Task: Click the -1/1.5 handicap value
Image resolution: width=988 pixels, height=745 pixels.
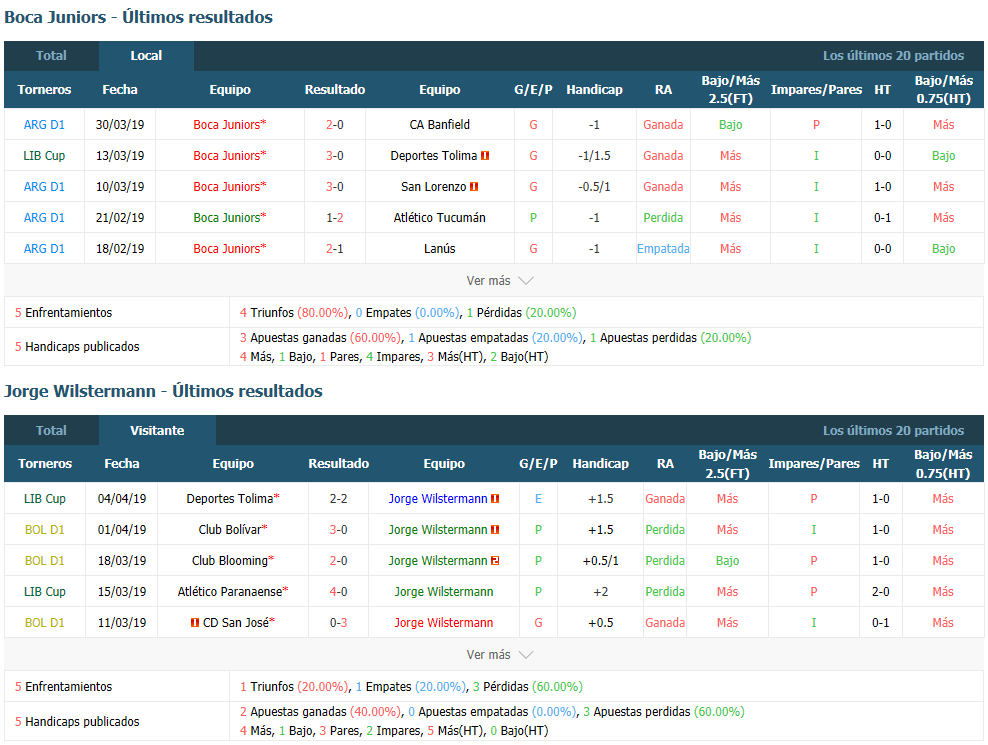Action: pos(594,156)
